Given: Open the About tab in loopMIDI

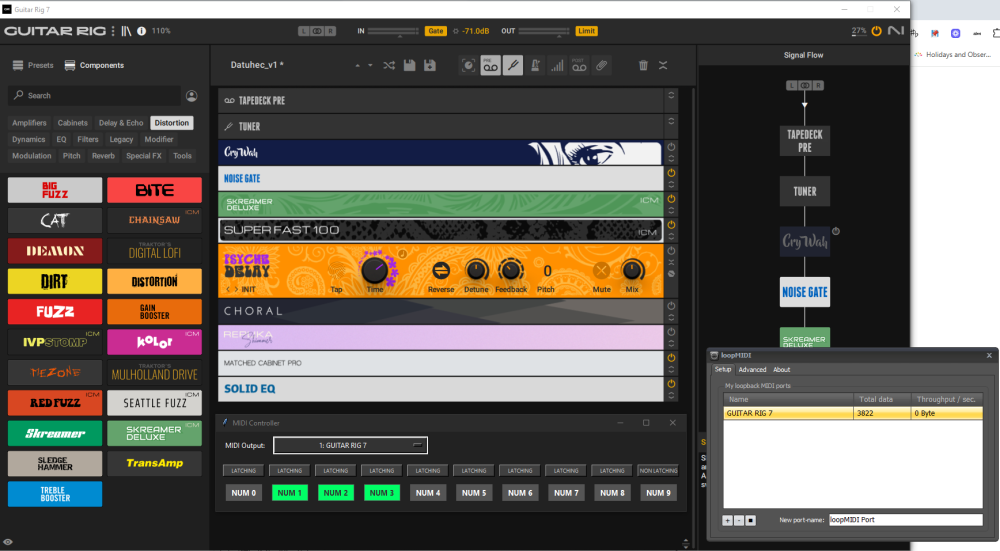Looking at the screenshot, I should pyautogui.click(x=781, y=370).
